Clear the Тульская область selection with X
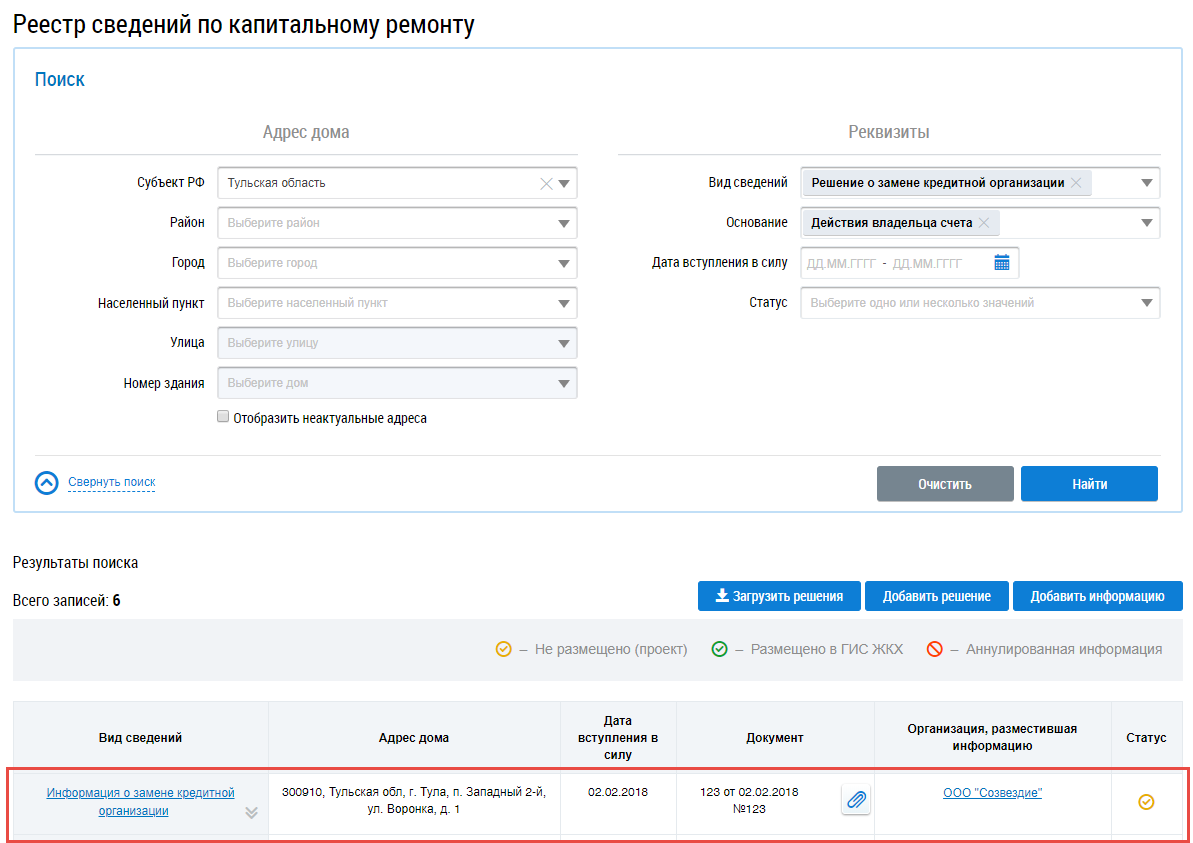The height and width of the screenshot is (843, 1193). click(546, 183)
